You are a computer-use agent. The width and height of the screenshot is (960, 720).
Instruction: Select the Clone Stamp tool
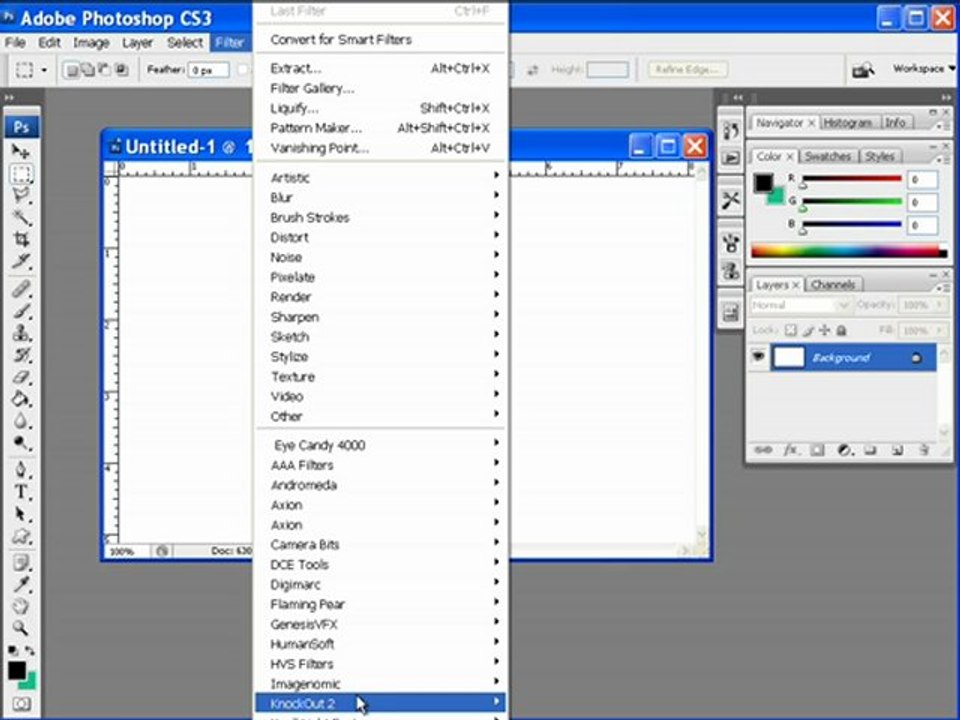point(21,332)
